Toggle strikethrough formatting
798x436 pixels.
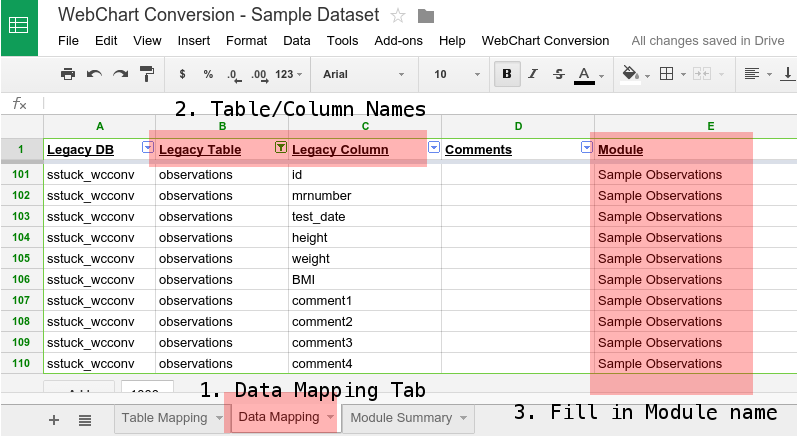tap(558, 74)
